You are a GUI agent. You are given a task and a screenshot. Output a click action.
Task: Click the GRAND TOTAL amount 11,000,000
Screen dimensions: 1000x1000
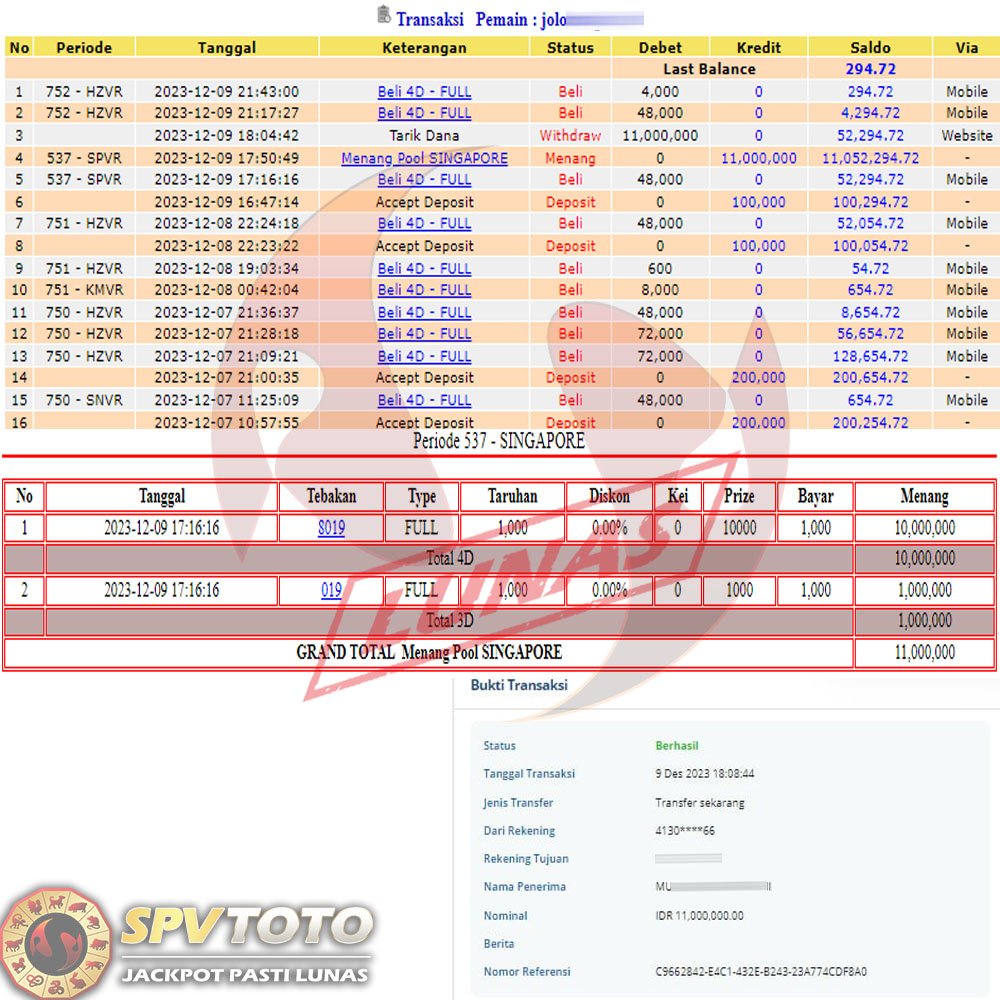[x=924, y=652]
